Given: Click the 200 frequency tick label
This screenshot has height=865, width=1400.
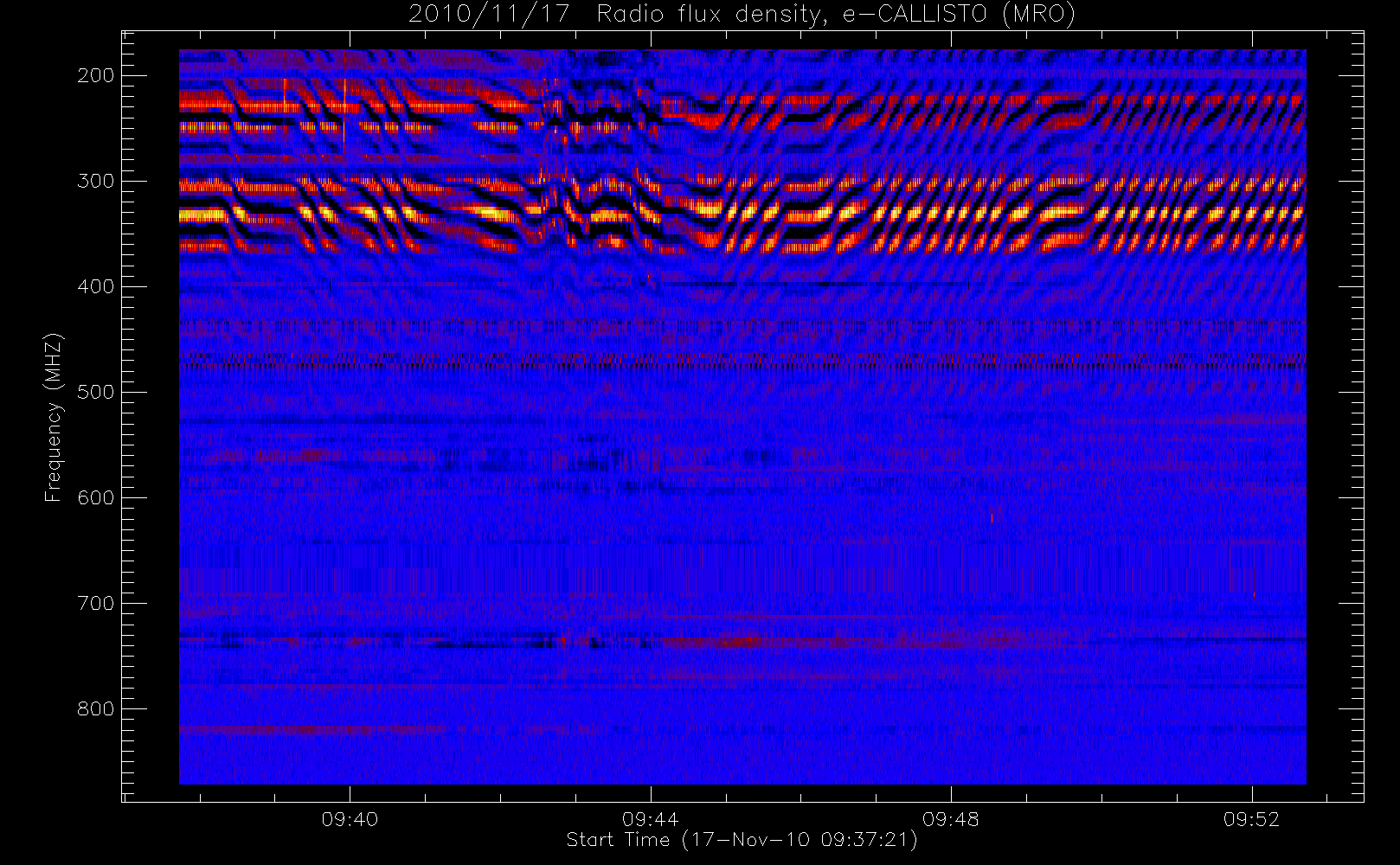Looking at the screenshot, I should tap(96, 75).
